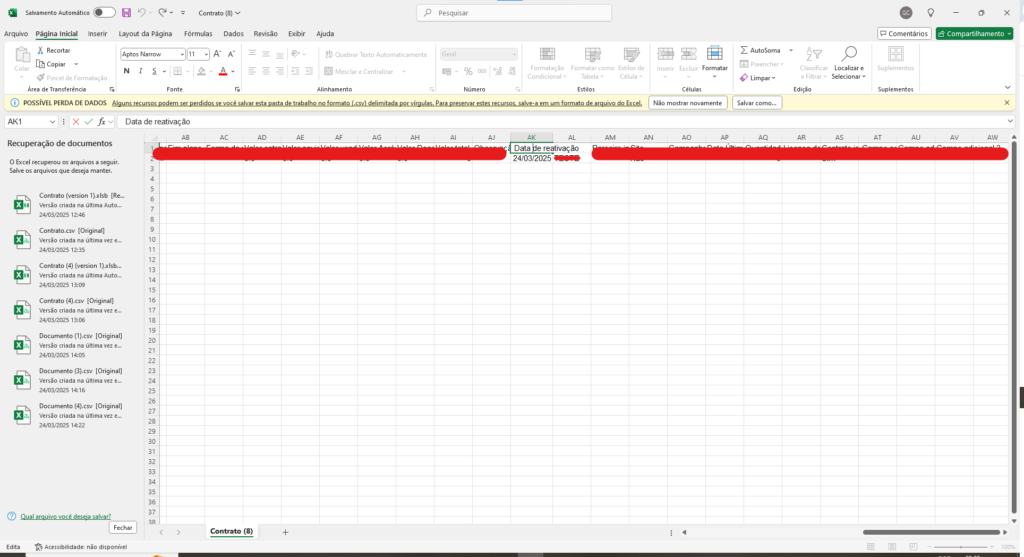
Task: Click the red font color icon
Action: point(222,71)
